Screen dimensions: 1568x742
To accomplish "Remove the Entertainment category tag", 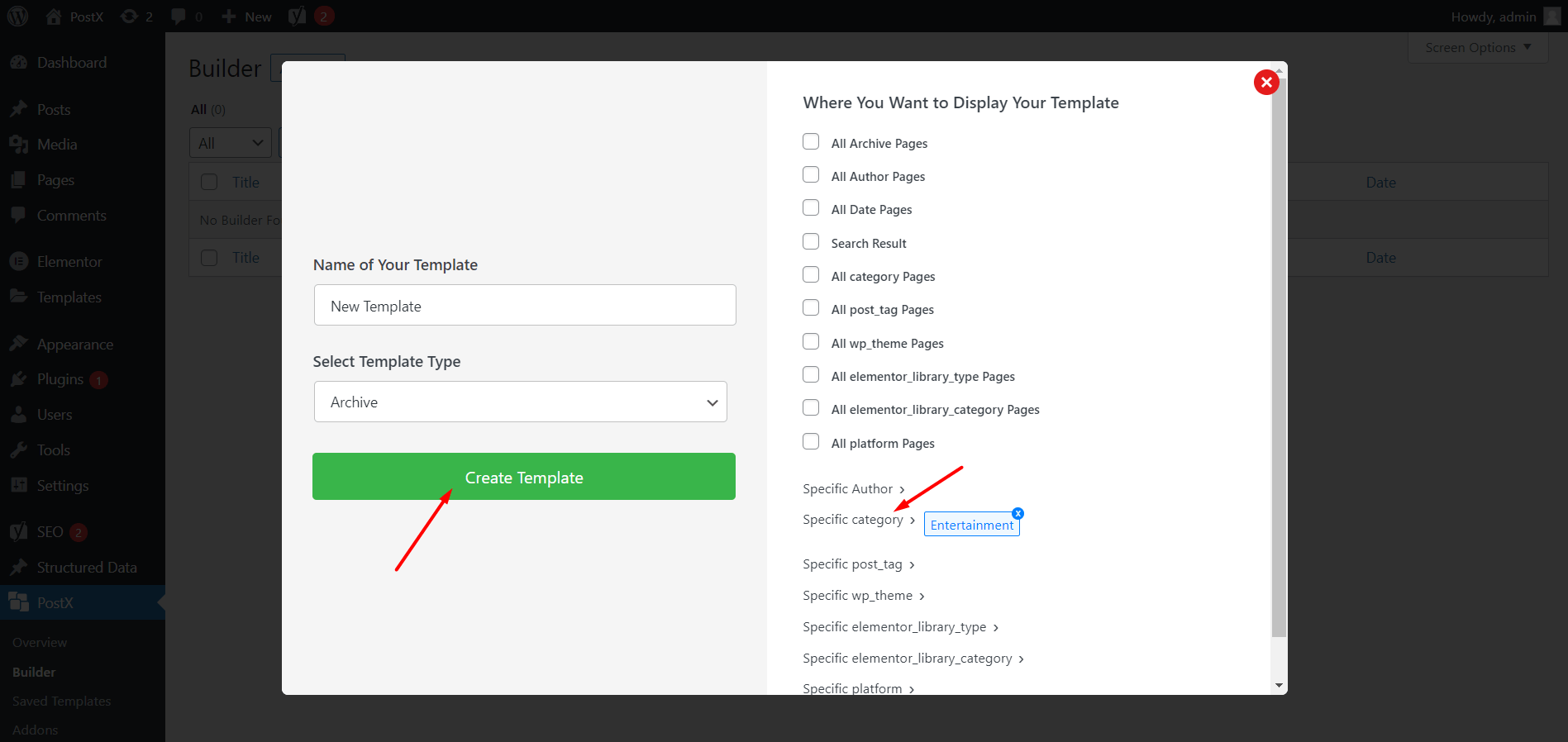I will coord(1018,513).
